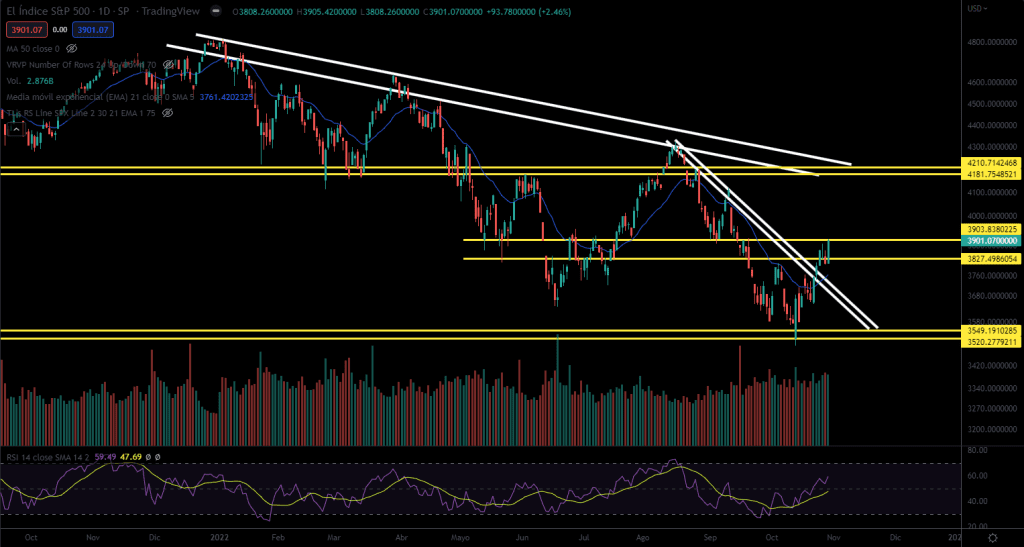Open the USD currency dropdown

click(x=978, y=8)
